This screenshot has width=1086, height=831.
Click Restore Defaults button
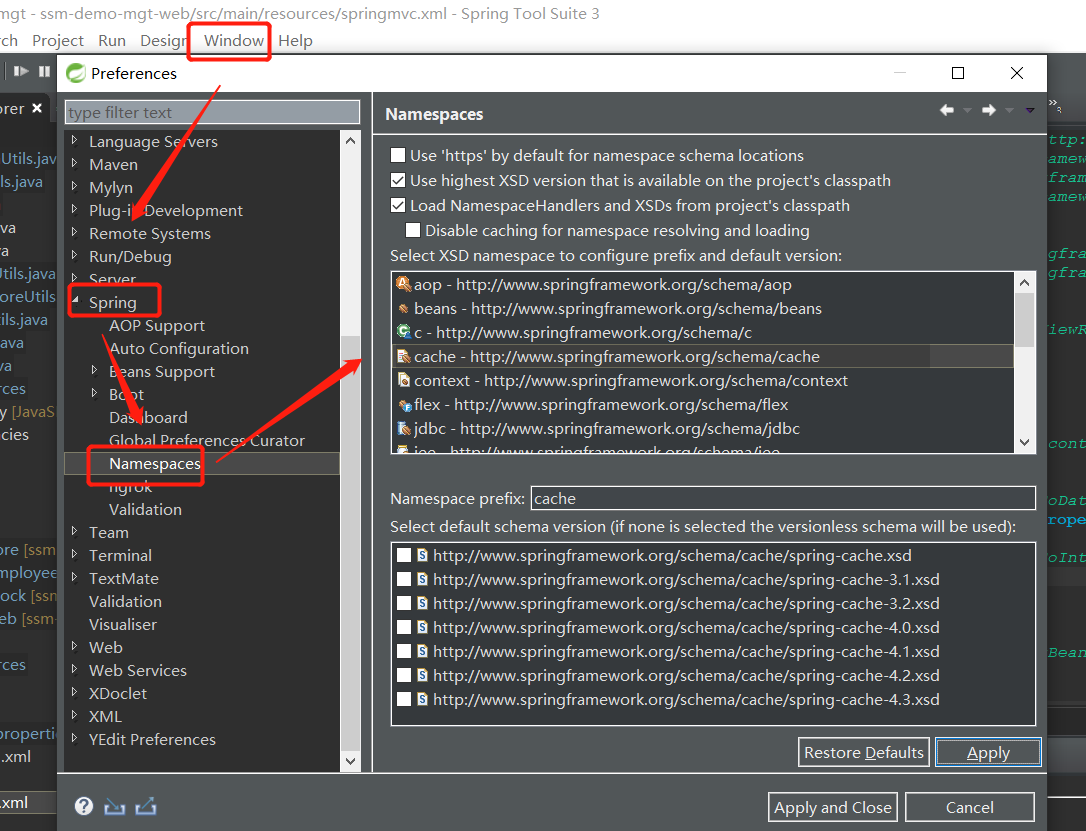[864, 753]
